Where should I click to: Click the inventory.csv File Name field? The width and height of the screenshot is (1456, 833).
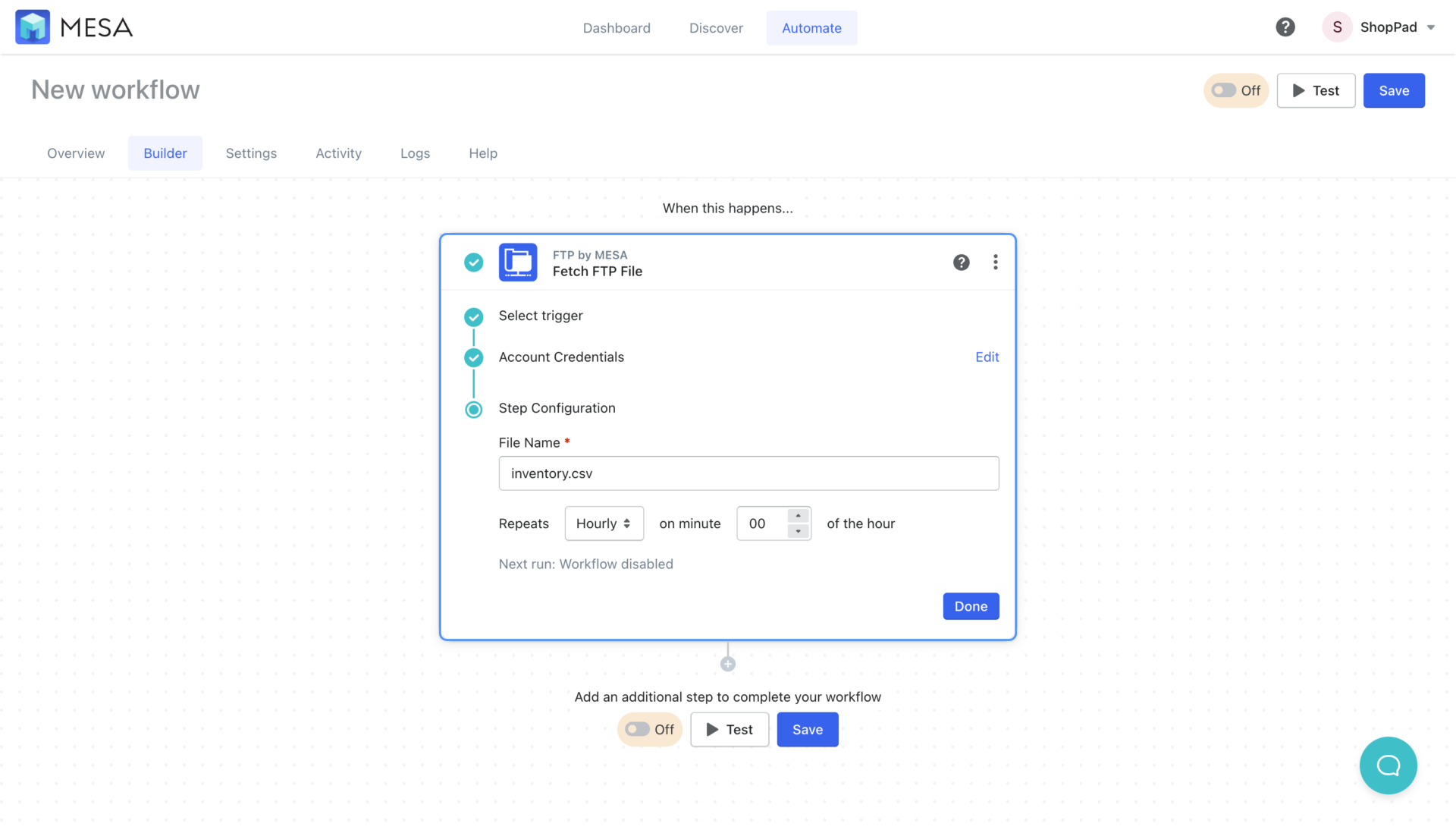click(x=748, y=473)
